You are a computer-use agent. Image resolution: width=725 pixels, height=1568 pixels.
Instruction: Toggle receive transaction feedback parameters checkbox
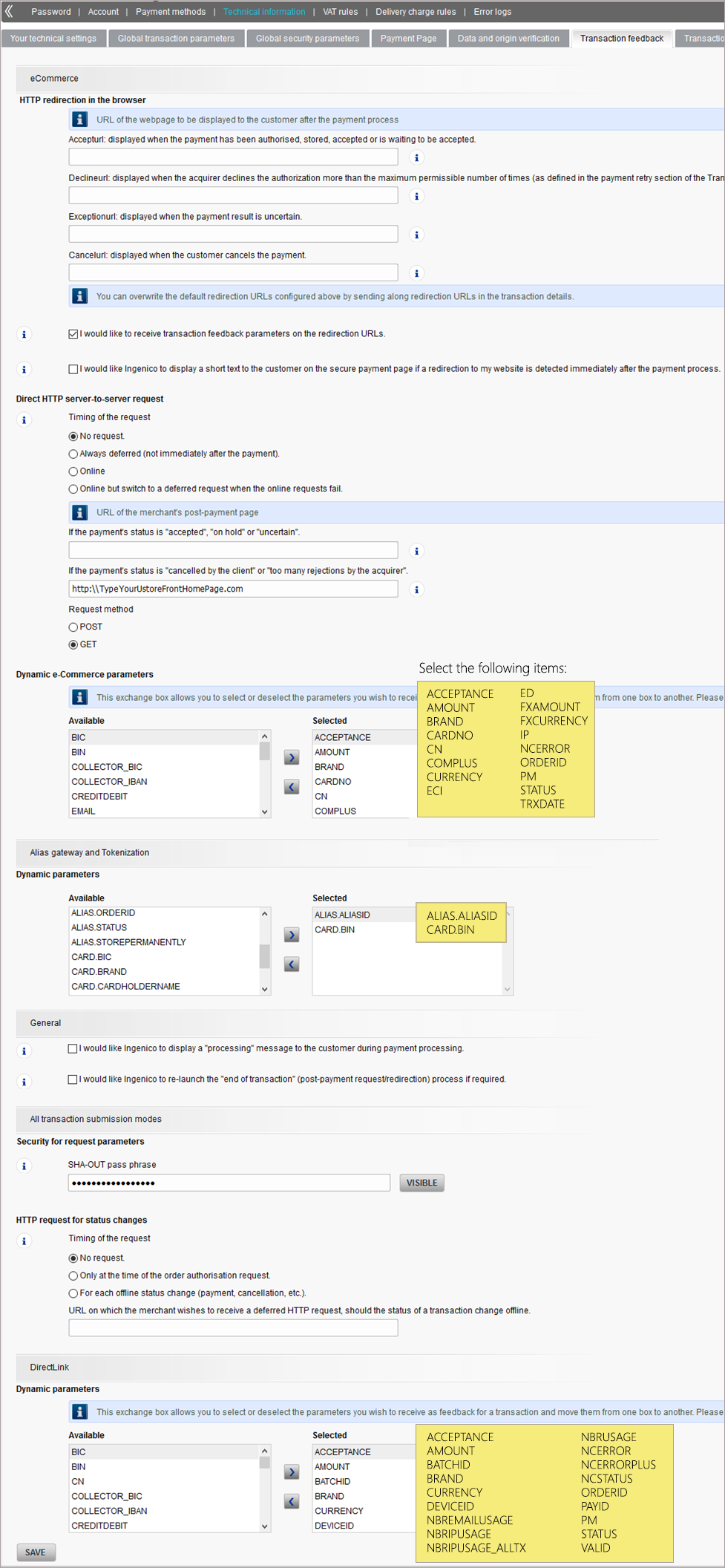73,334
